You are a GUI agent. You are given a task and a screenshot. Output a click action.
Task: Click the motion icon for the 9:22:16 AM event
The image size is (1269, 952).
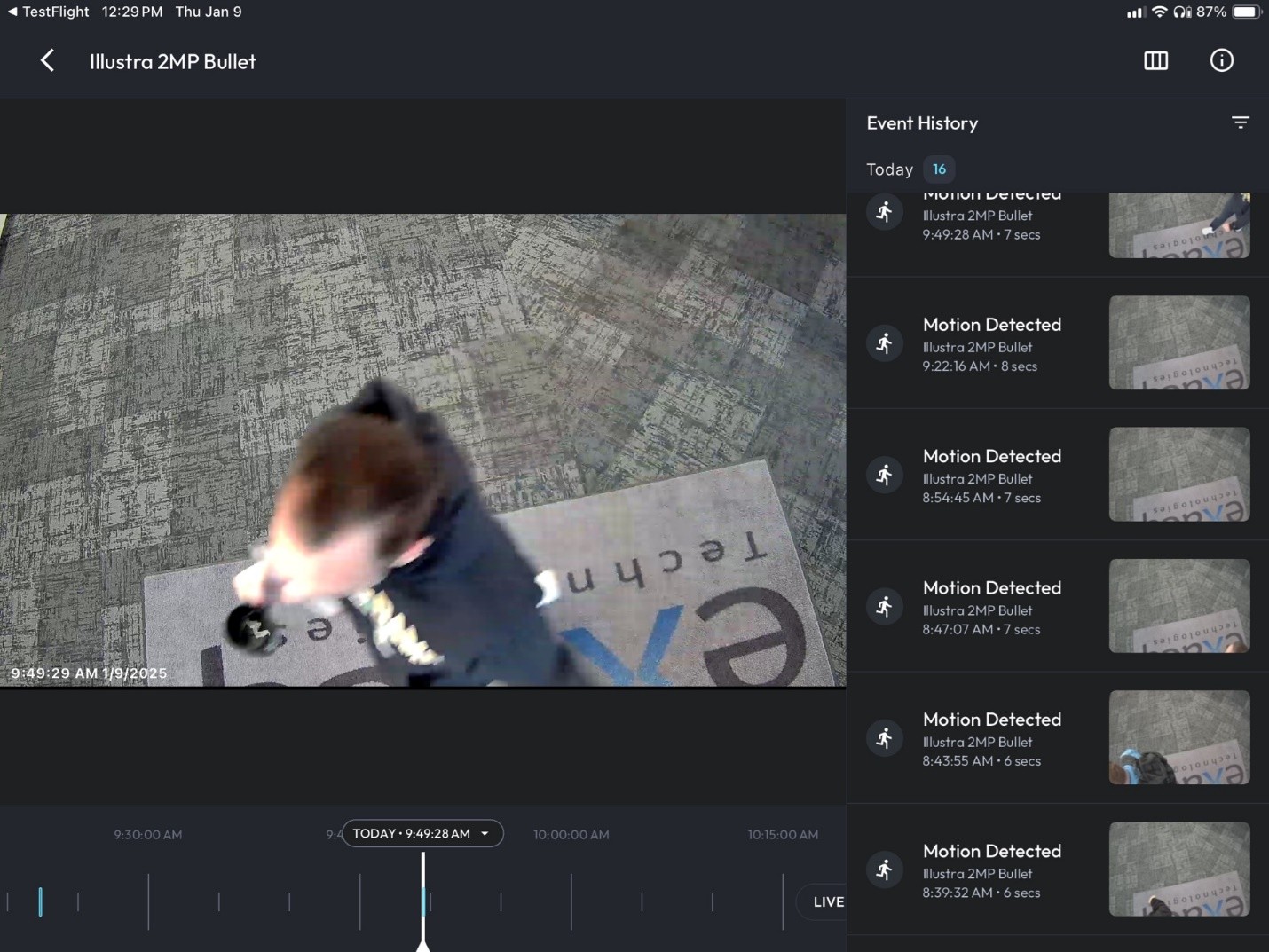885,343
